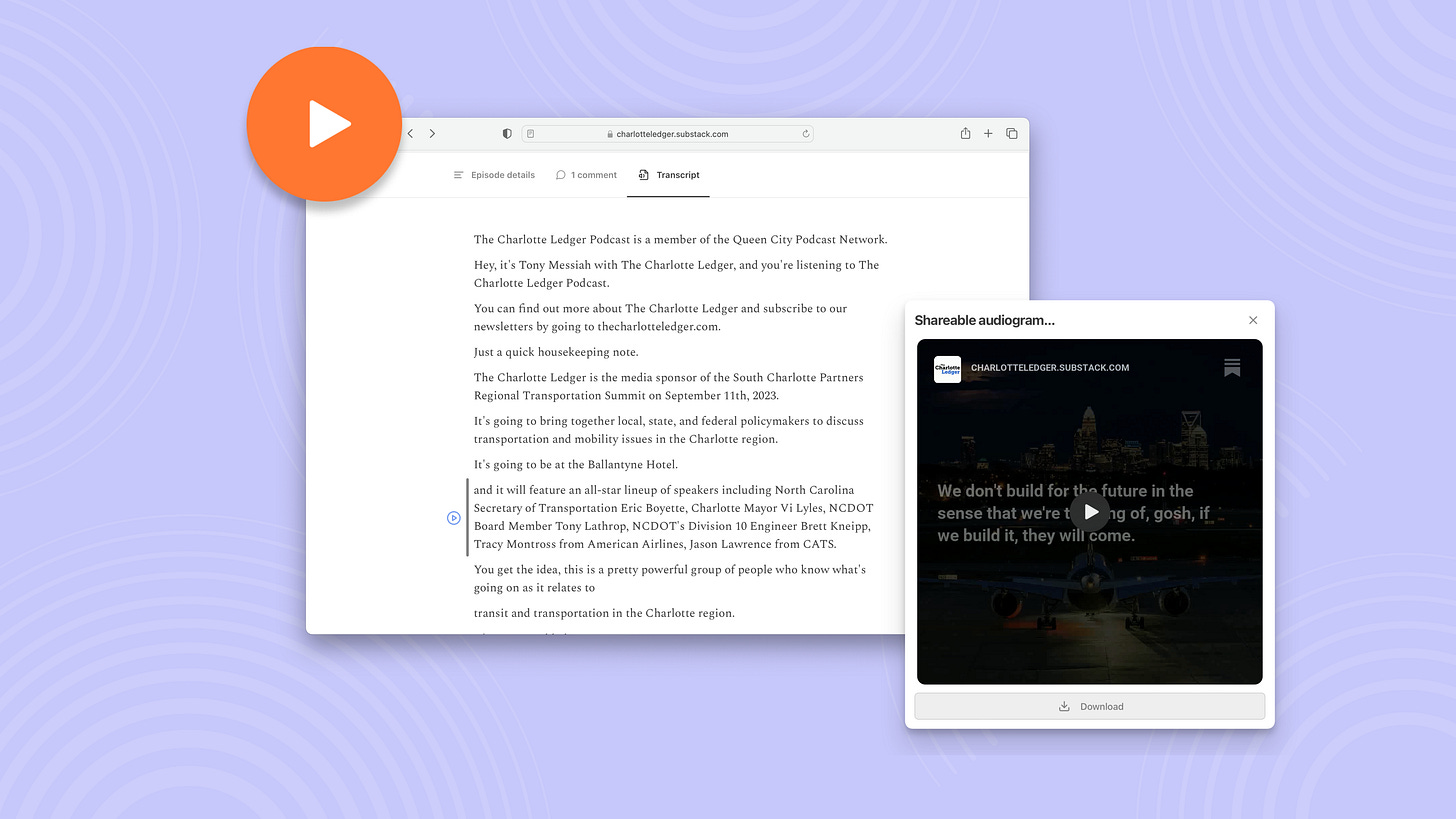The image size is (1456, 819).
Task: Click the address bar showing charlotteledger.substack.com
Action: [x=671, y=133]
